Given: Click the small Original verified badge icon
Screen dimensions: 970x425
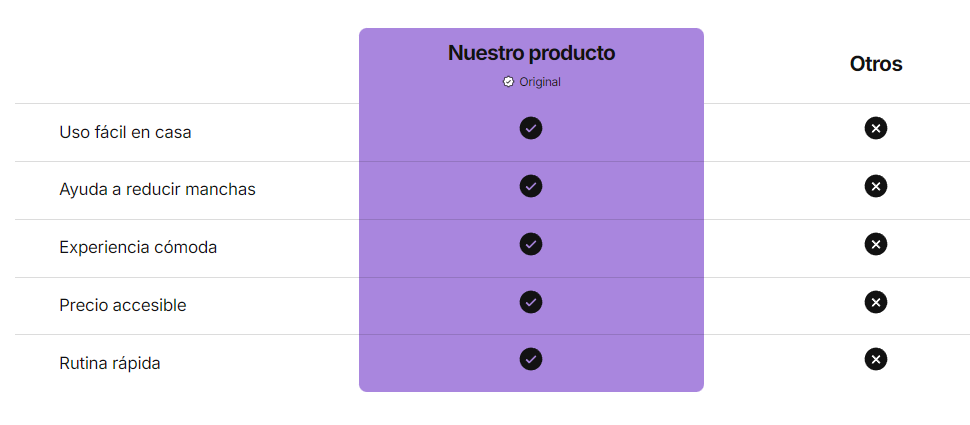Looking at the screenshot, I should coord(508,82).
